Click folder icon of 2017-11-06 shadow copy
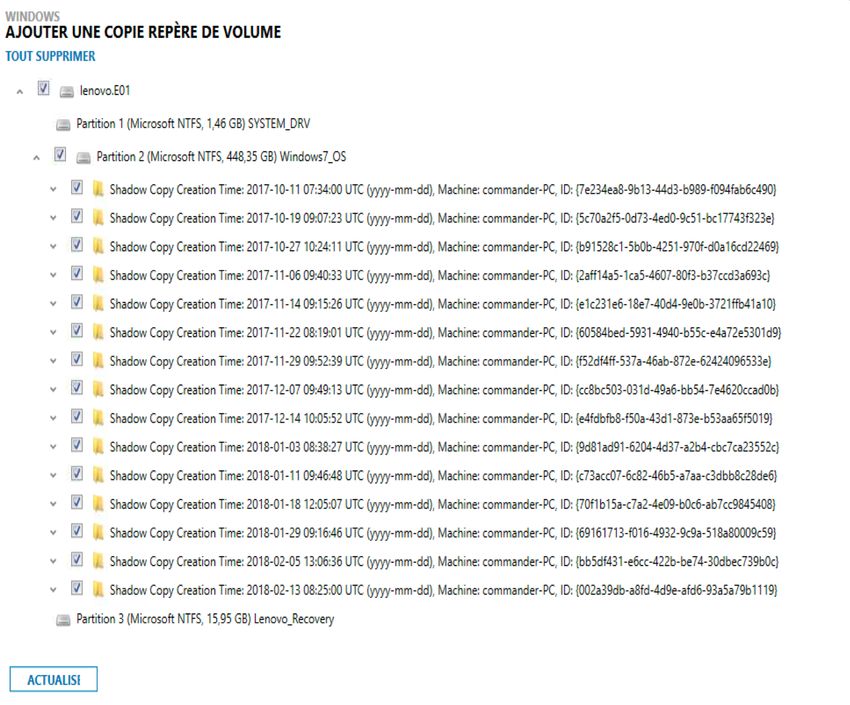This screenshot has width=850, height=705. 98,275
